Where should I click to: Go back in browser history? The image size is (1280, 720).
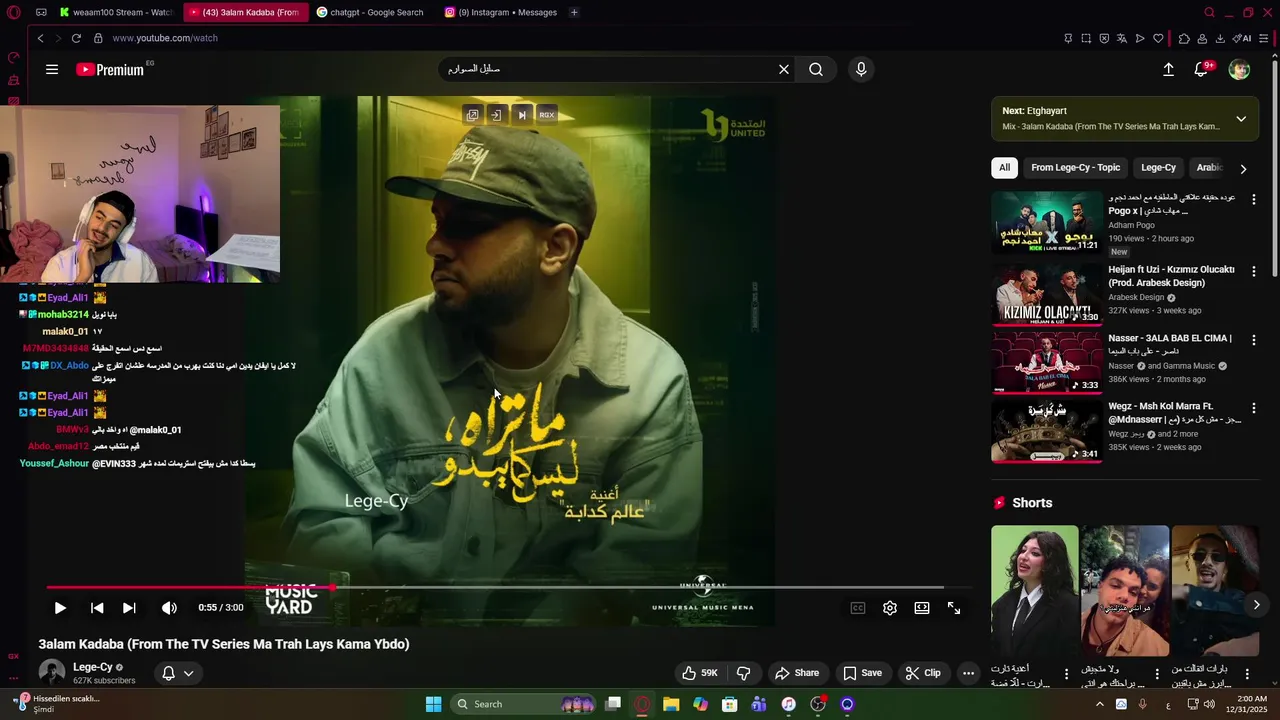(40, 38)
